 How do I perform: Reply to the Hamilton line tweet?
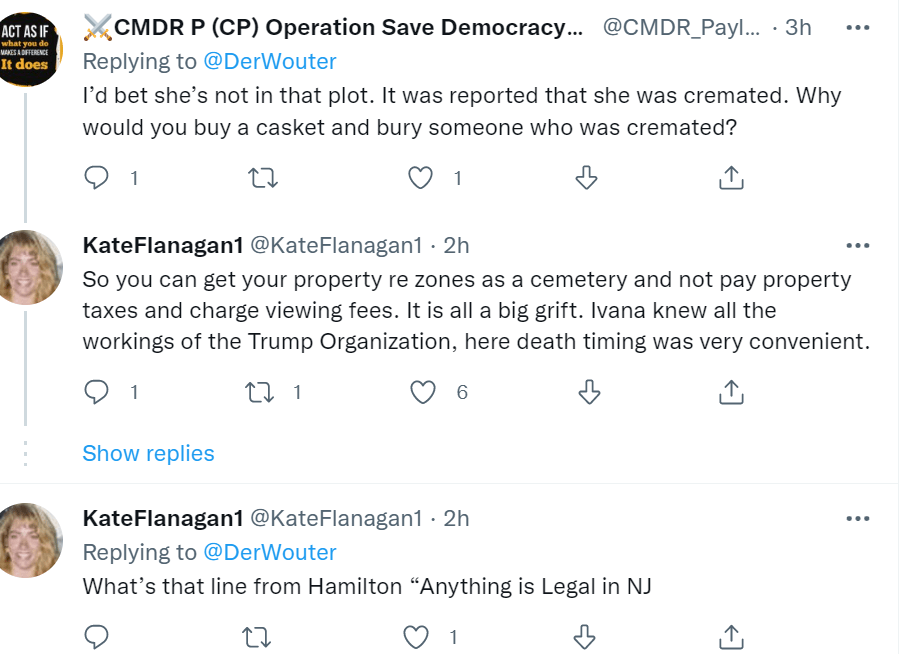coord(96,636)
